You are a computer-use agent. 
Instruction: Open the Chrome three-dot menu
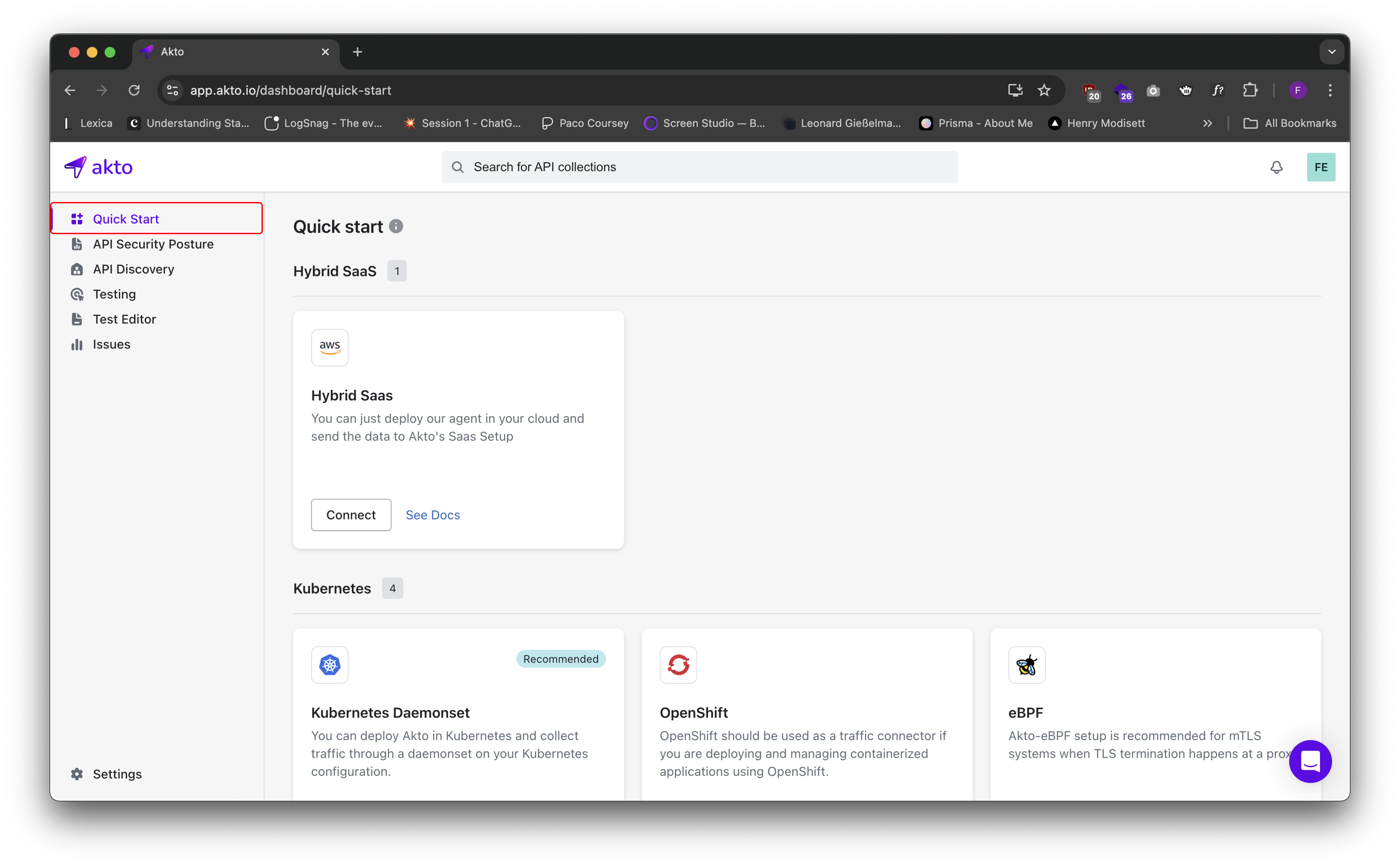pos(1330,90)
